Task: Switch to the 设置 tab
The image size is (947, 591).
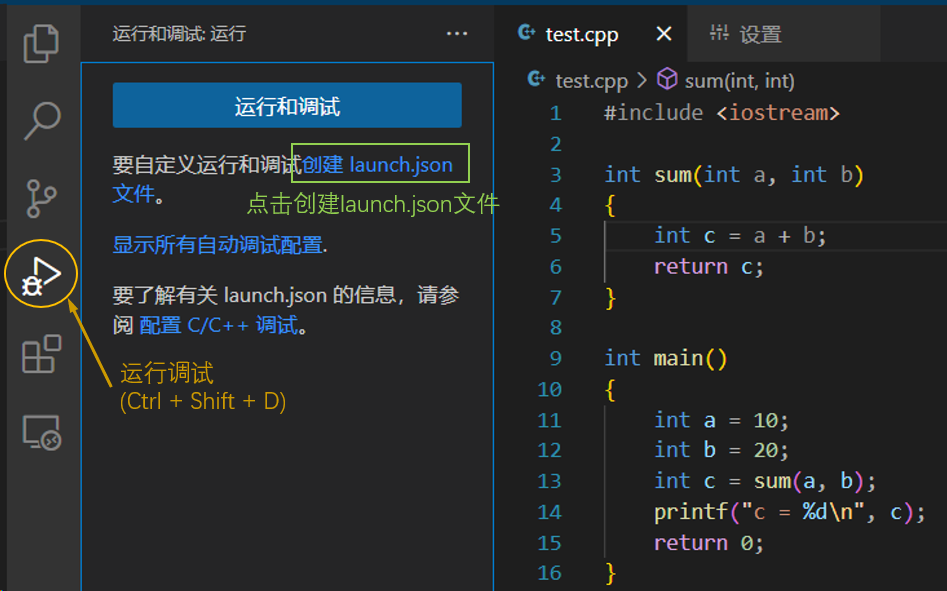Action: point(760,33)
